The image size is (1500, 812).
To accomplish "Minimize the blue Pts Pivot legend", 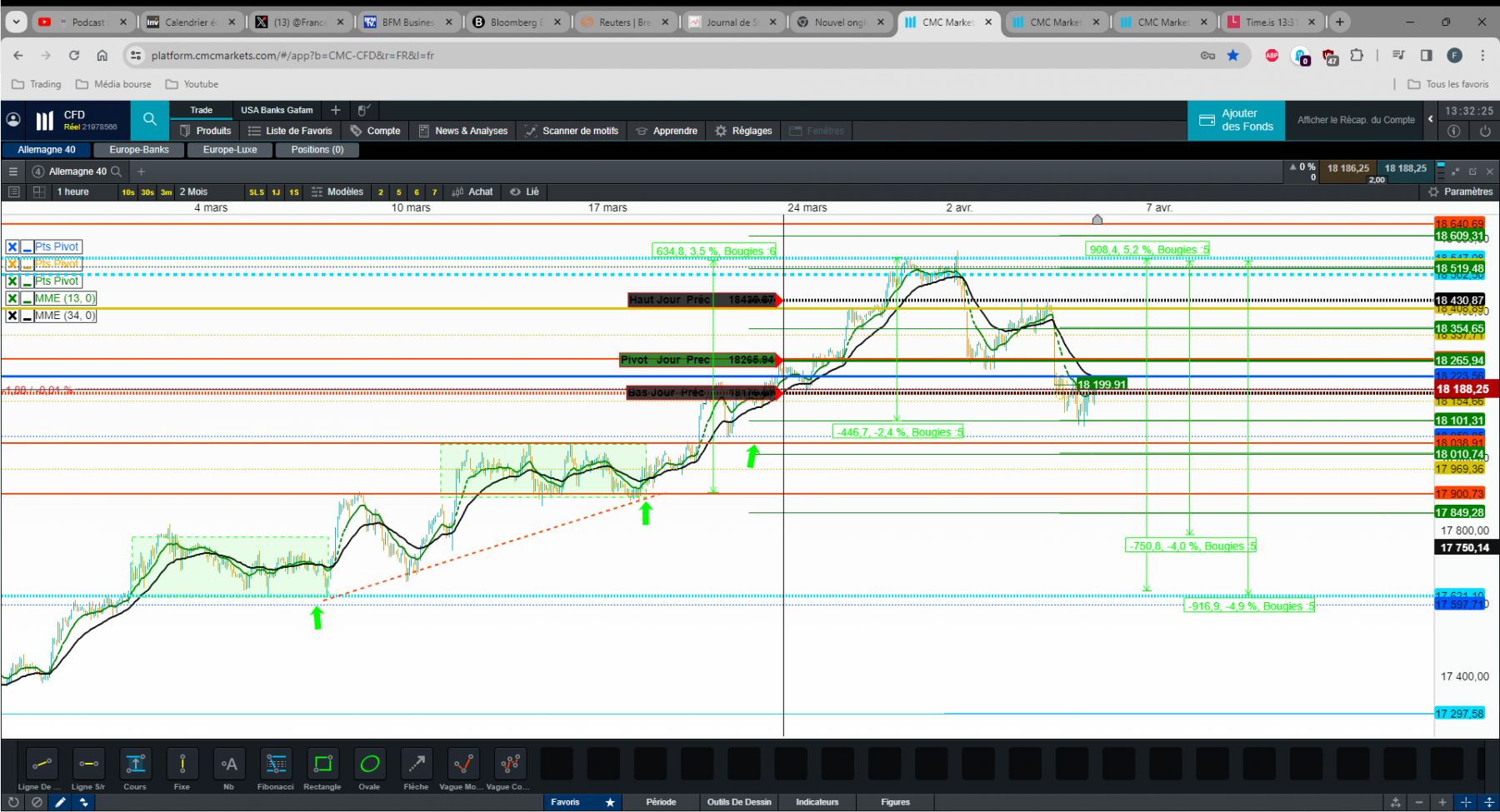I will [x=27, y=247].
